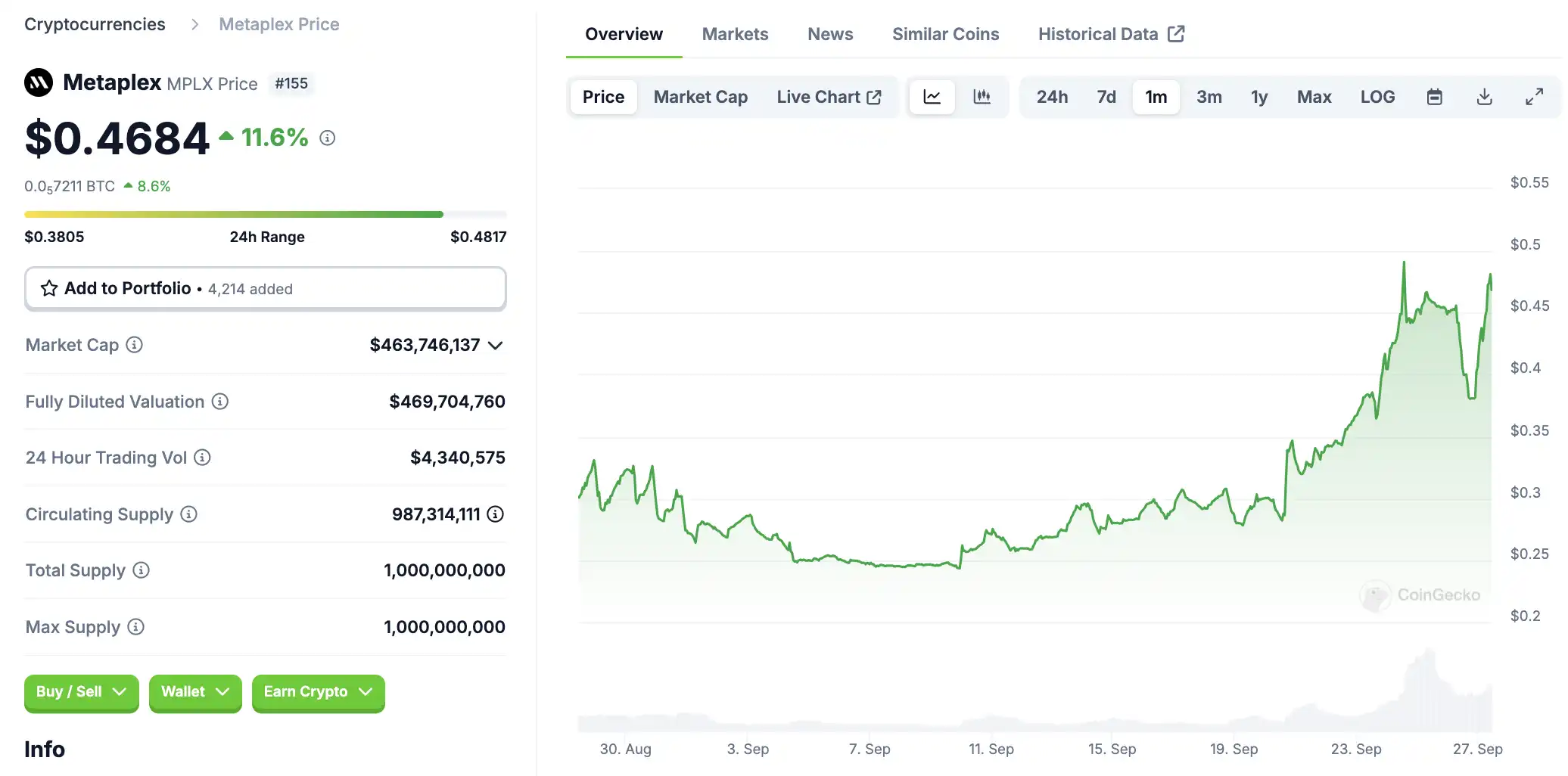Open the calendar date range picker
This screenshot has width=1568, height=776.
(x=1434, y=97)
